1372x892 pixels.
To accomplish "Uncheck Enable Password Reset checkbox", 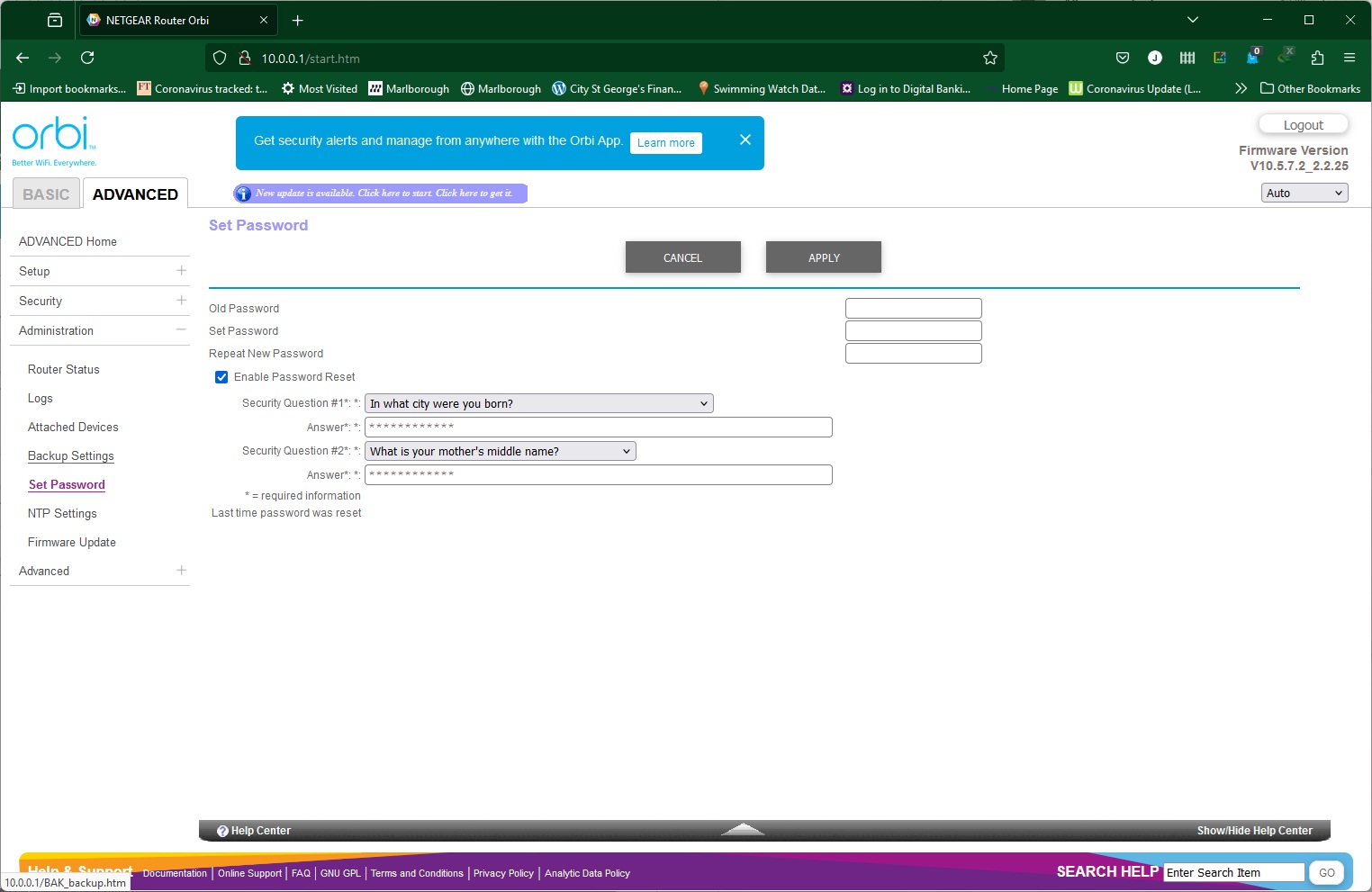I will 221,377.
